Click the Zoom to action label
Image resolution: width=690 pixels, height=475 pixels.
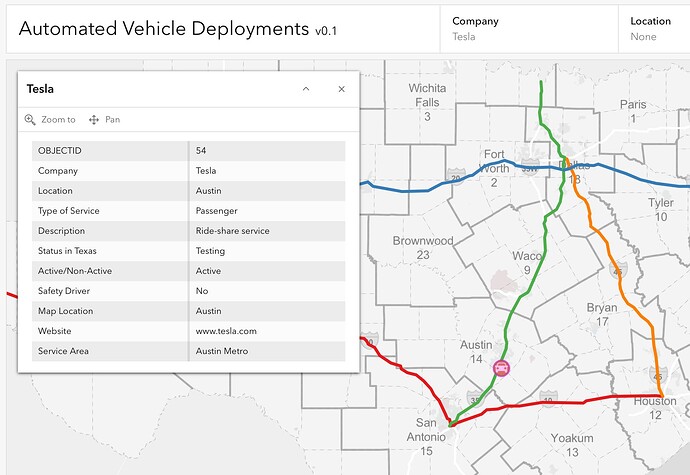pyautogui.click(x=58, y=120)
